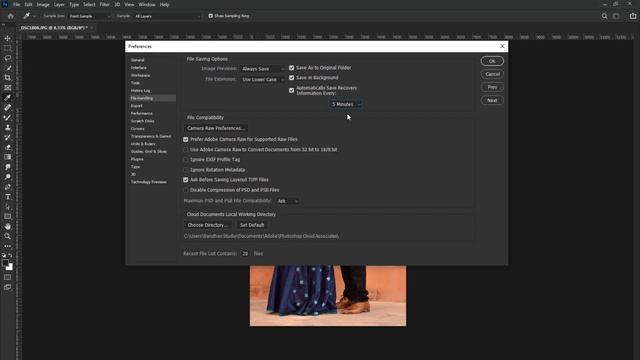The height and width of the screenshot is (360, 640).
Task: Enable Ignore EXIF Profile Tag
Action: 186,160
